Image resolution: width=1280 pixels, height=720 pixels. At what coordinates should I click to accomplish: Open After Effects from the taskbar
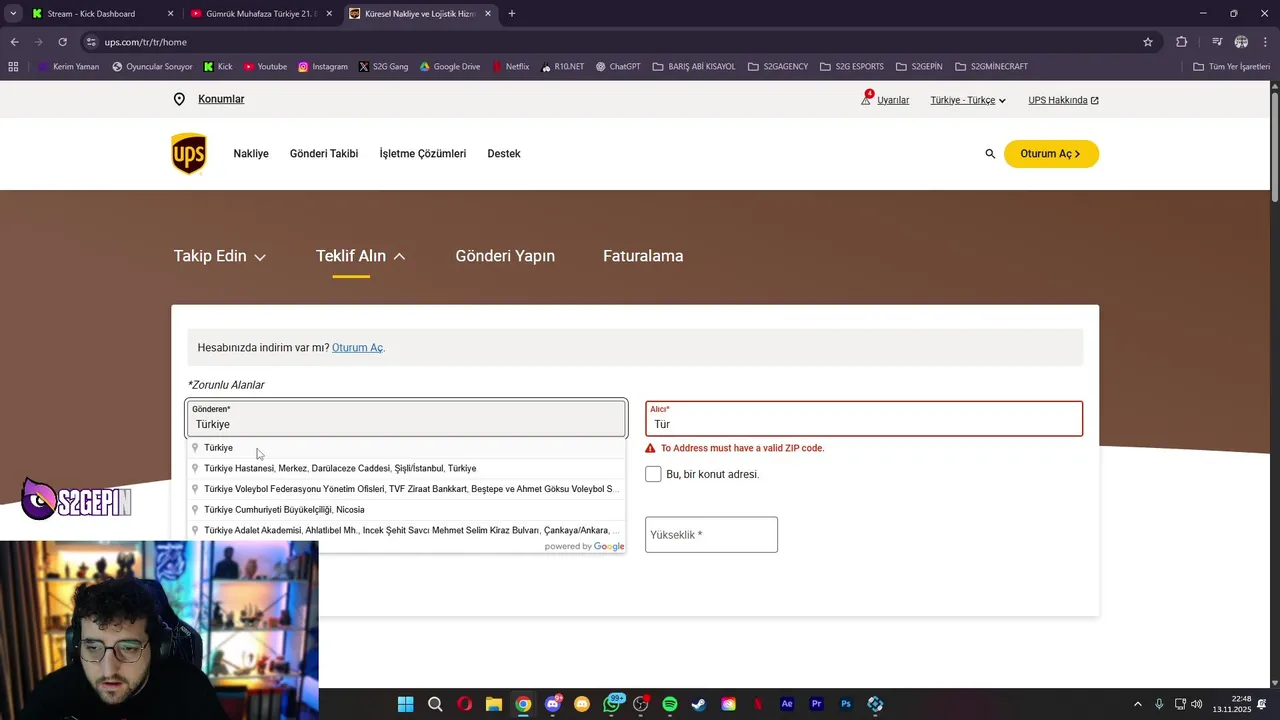pyautogui.click(x=787, y=704)
